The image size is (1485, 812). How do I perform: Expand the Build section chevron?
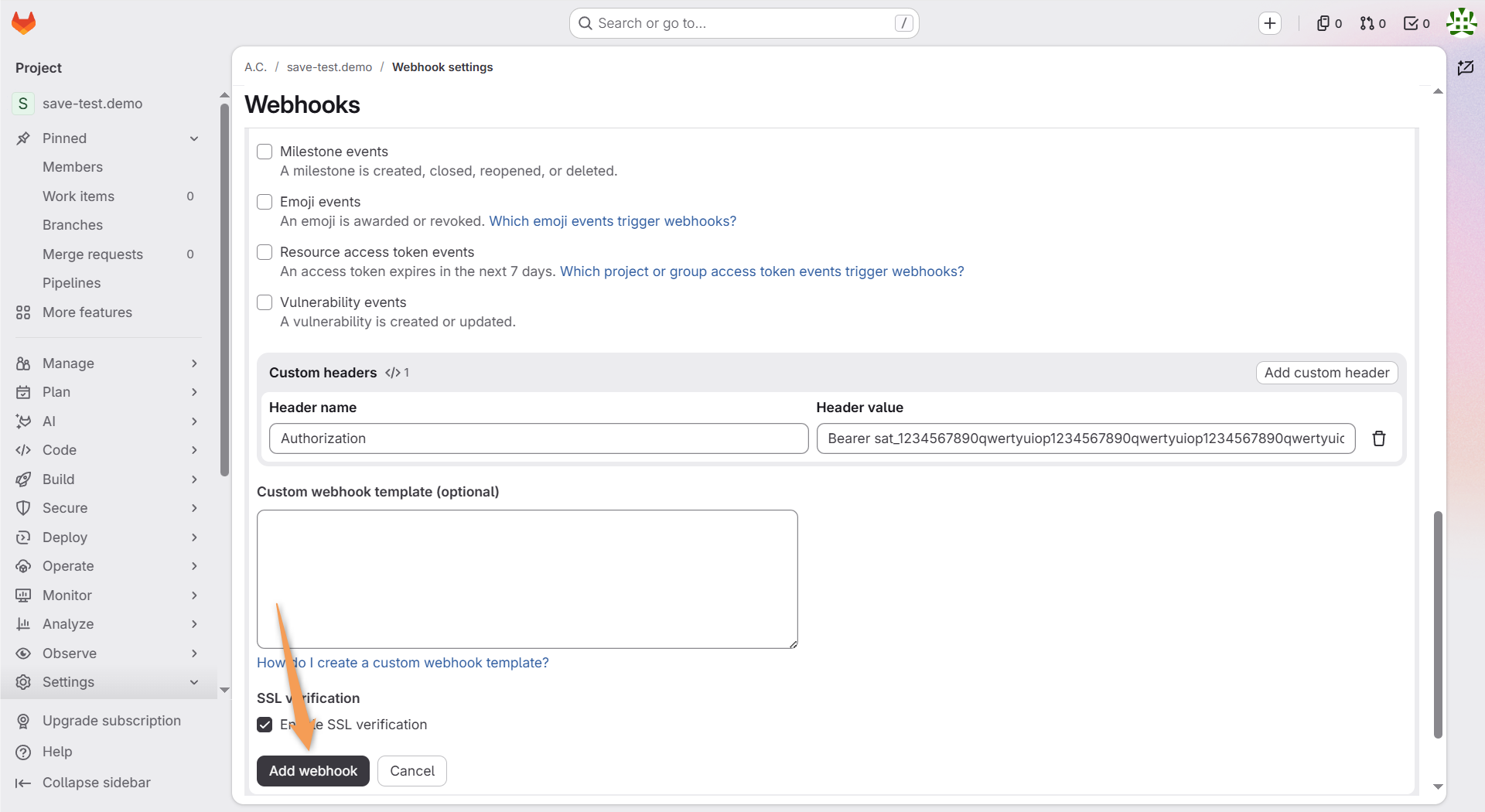(194, 479)
